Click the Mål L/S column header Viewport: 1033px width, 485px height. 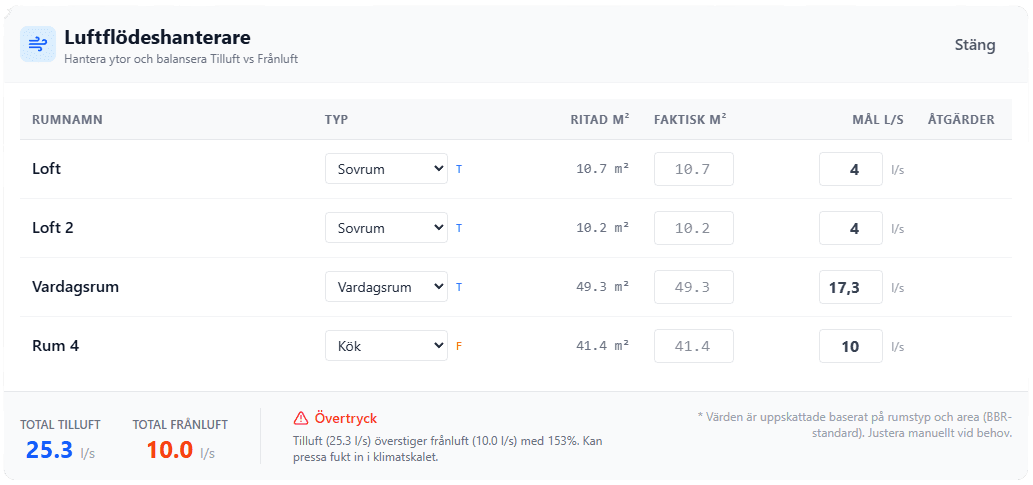(x=877, y=120)
